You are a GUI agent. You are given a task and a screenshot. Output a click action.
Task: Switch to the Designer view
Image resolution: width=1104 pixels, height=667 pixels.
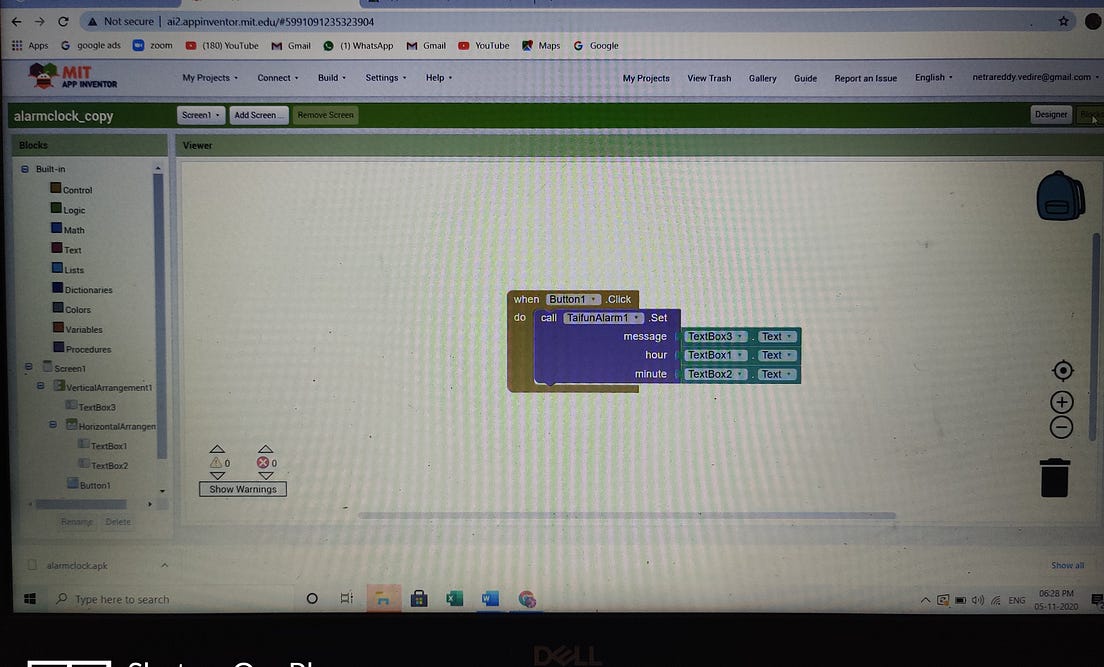(x=1051, y=114)
